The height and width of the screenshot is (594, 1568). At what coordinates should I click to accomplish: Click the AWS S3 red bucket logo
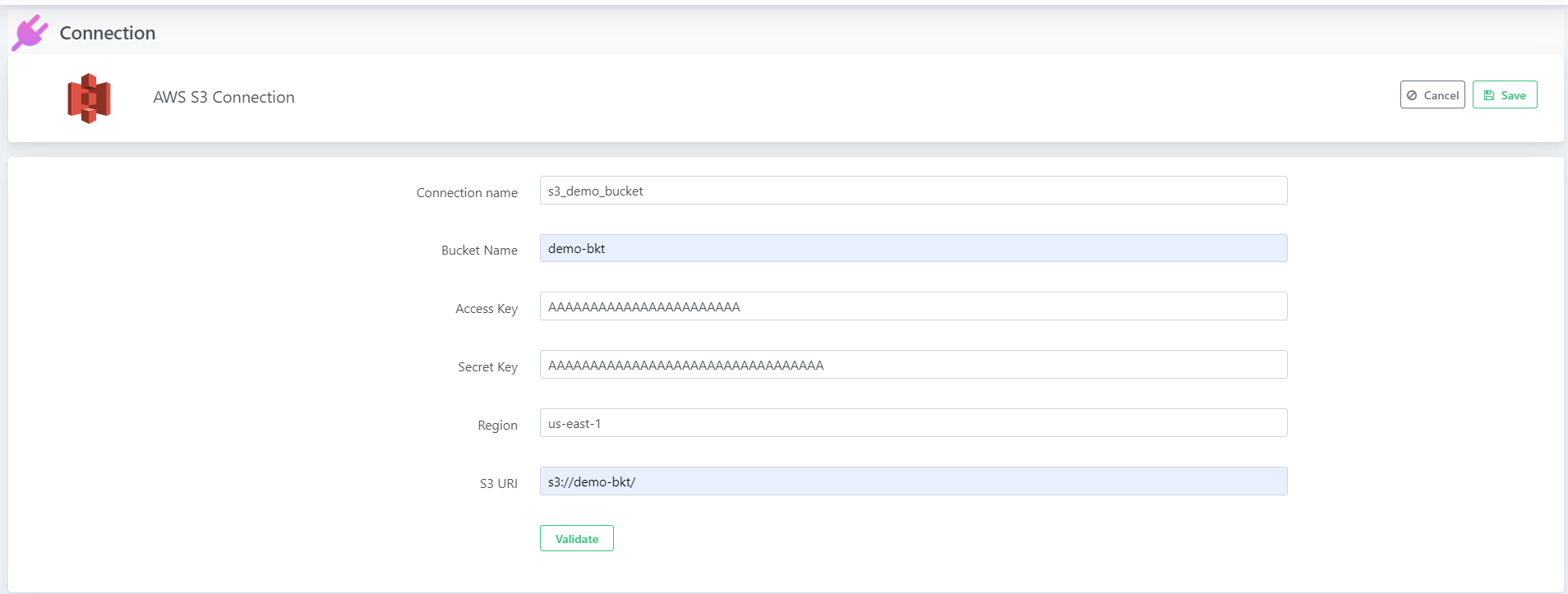(89, 99)
